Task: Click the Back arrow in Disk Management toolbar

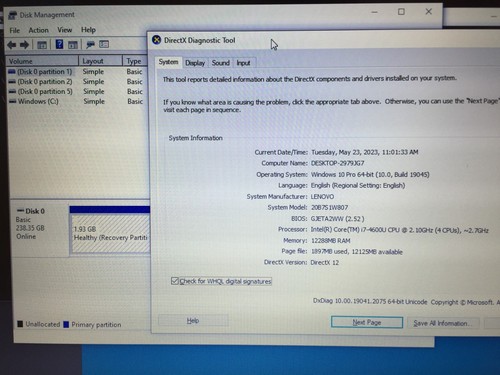Action: coord(12,45)
